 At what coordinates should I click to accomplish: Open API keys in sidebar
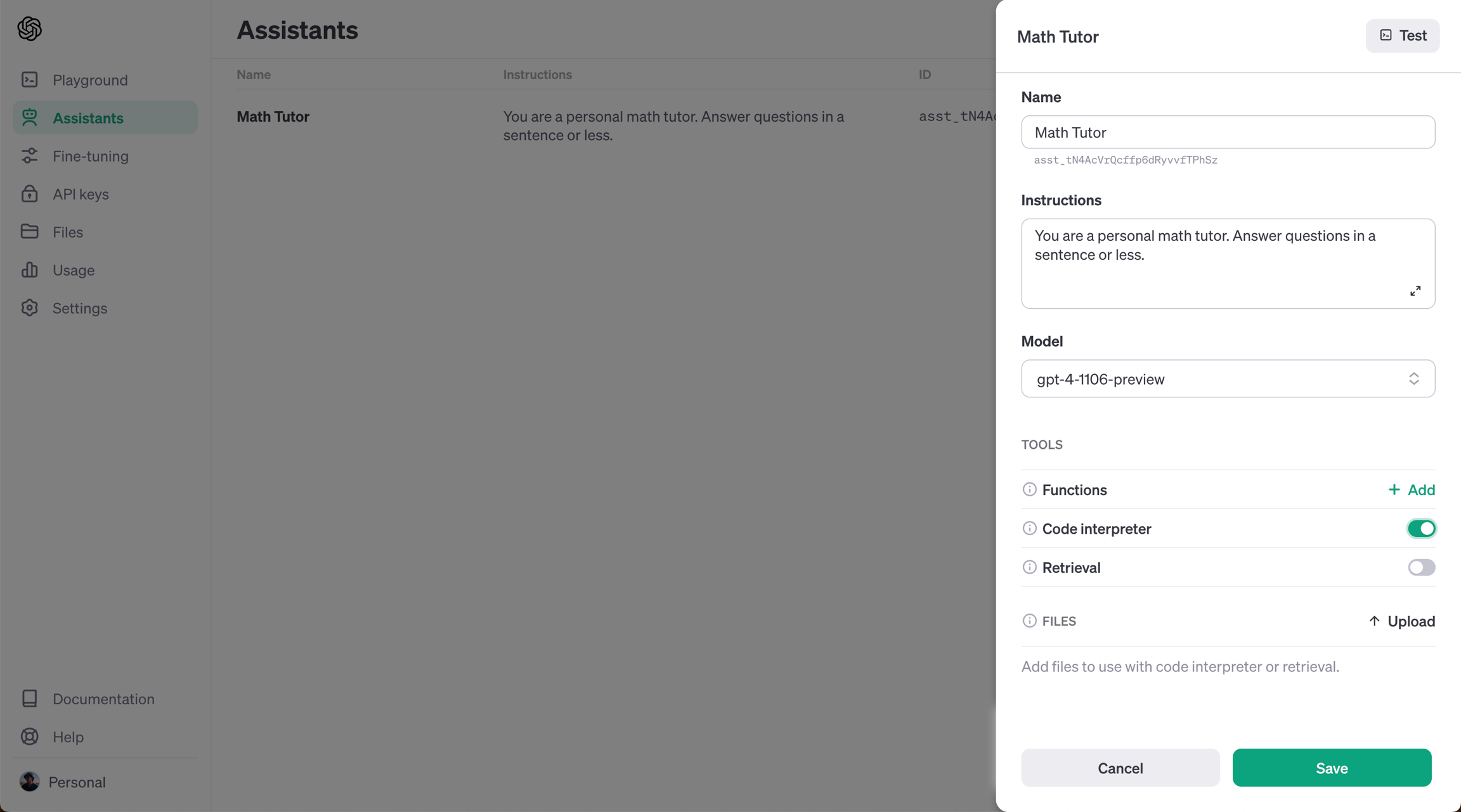[81, 194]
